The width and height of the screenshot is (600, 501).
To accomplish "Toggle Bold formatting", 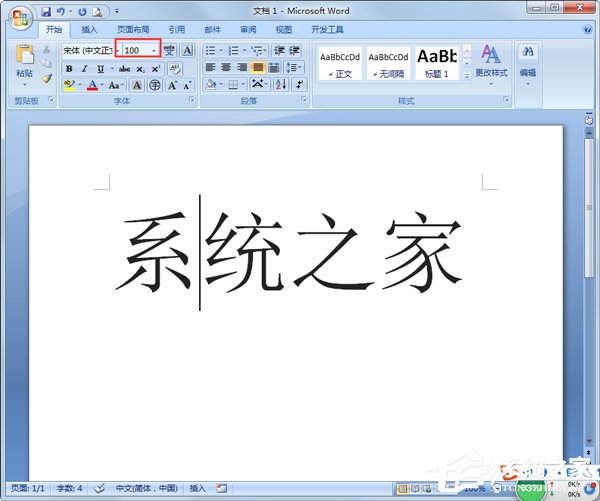I will [x=69, y=68].
